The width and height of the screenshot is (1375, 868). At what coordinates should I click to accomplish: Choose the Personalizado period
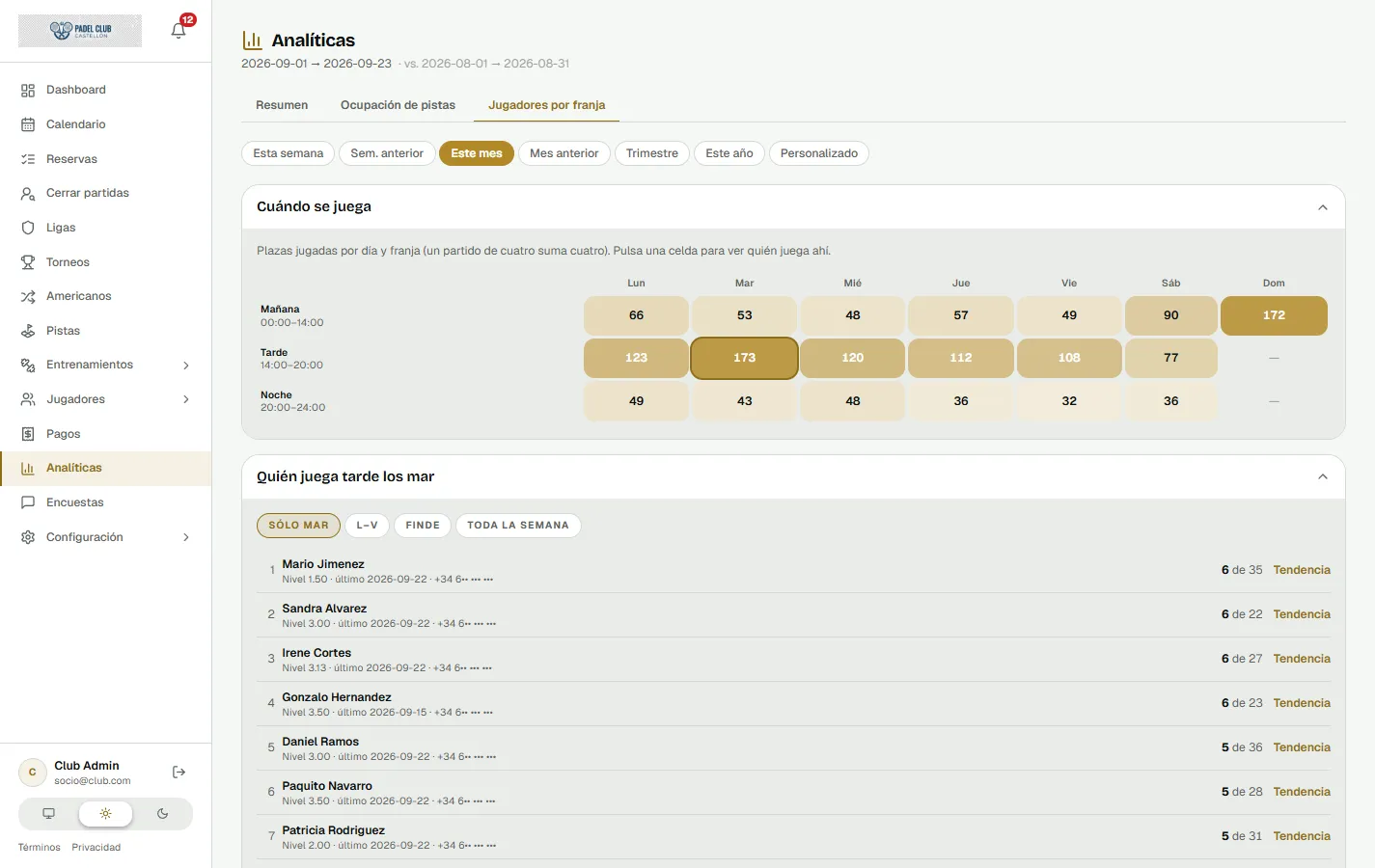819,153
